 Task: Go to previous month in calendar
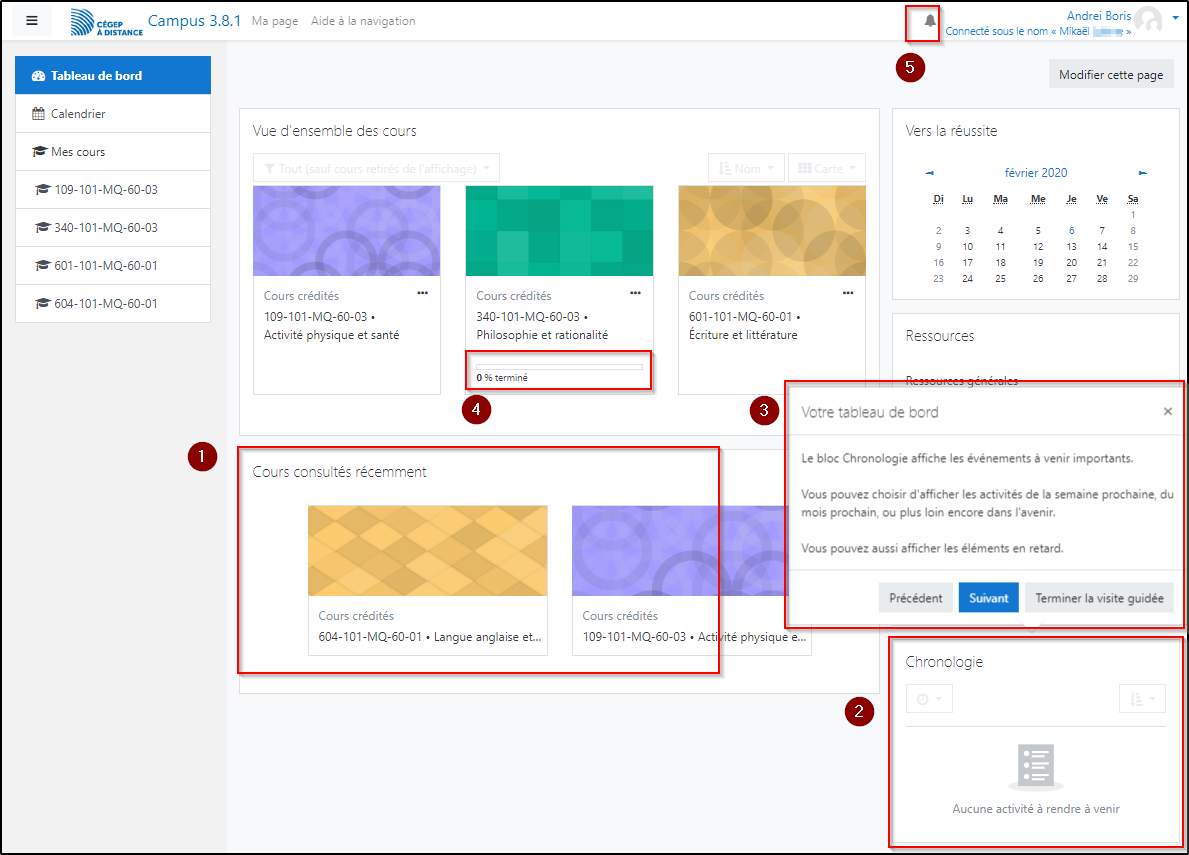coord(930,173)
